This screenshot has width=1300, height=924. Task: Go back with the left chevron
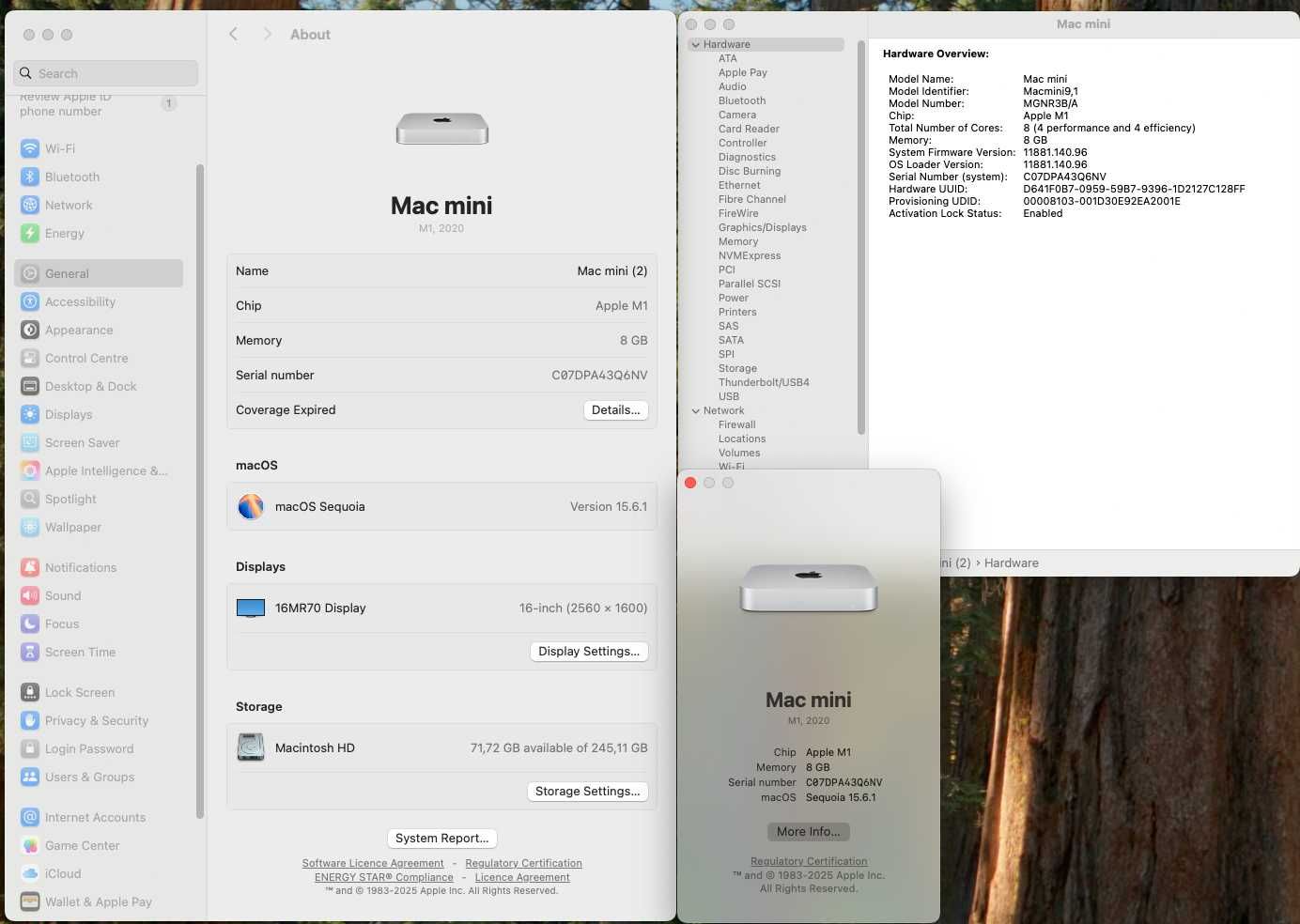(x=234, y=34)
